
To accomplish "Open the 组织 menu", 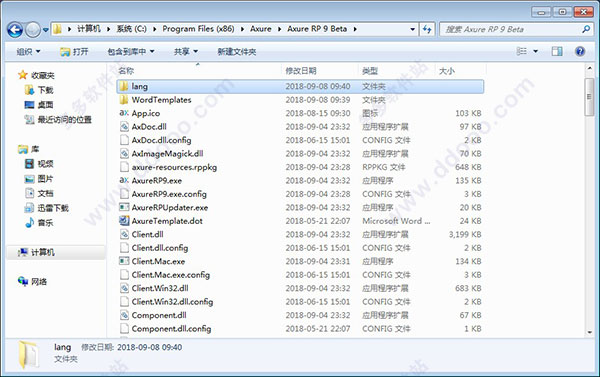I will [28, 51].
